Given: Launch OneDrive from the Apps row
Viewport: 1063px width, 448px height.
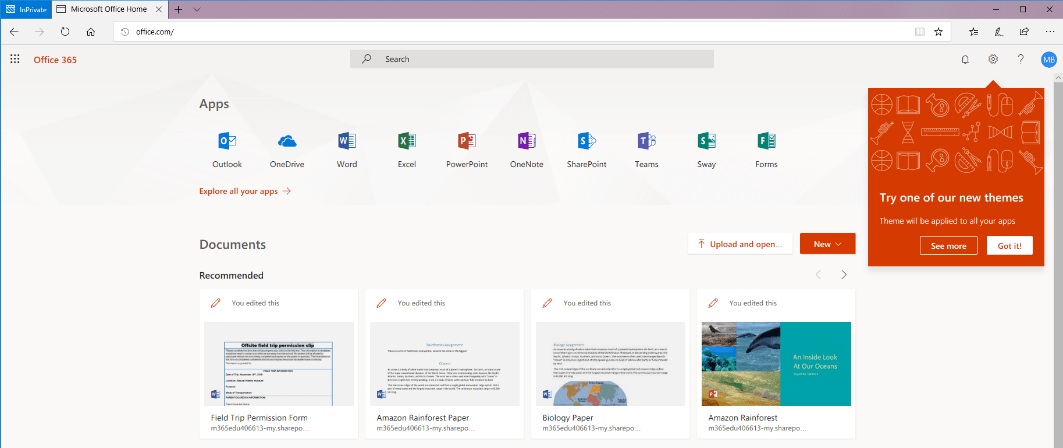Looking at the screenshot, I should pos(287,141).
